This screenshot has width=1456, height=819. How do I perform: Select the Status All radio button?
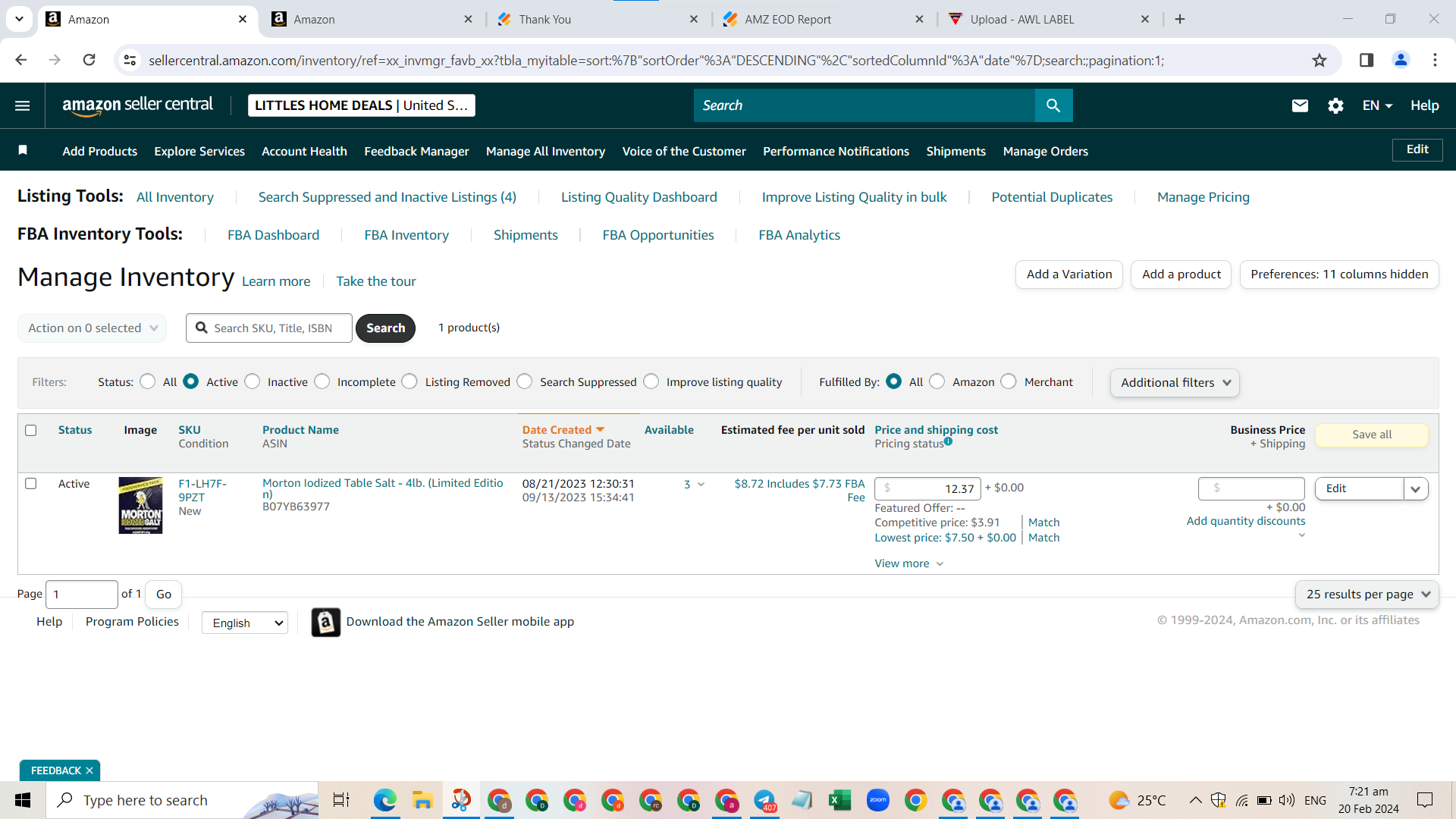(148, 381)
